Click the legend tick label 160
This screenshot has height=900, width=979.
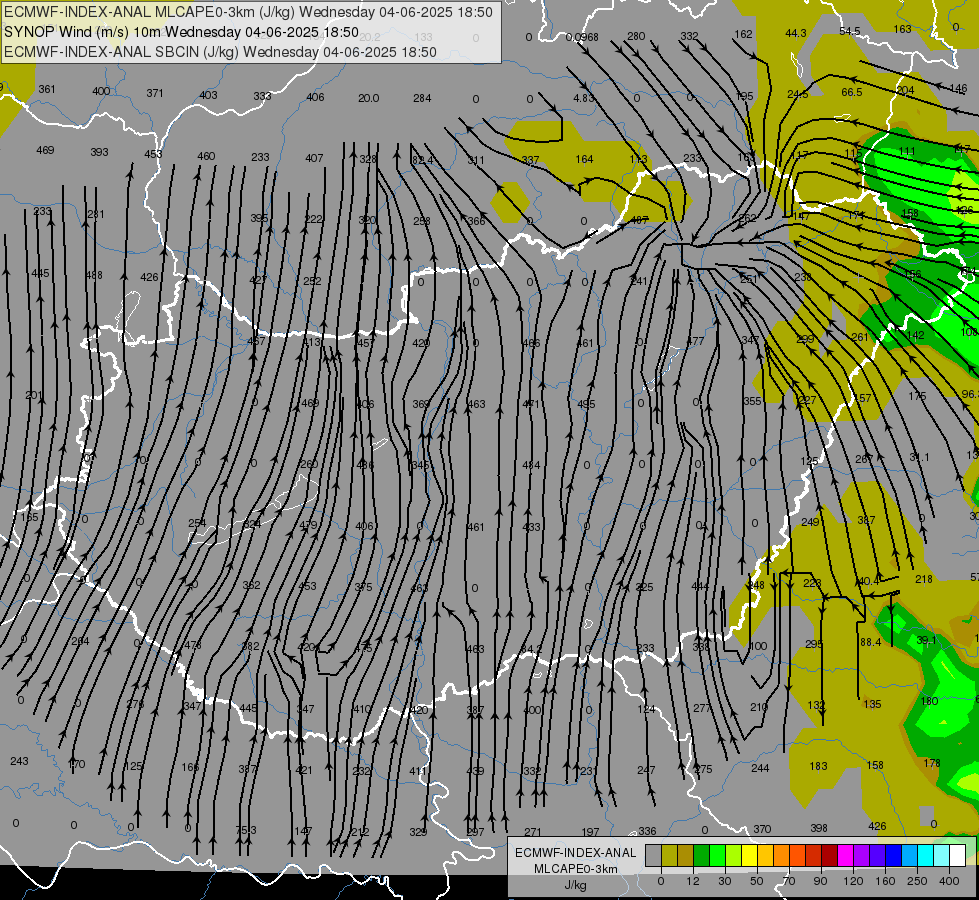tap(885, 881)
